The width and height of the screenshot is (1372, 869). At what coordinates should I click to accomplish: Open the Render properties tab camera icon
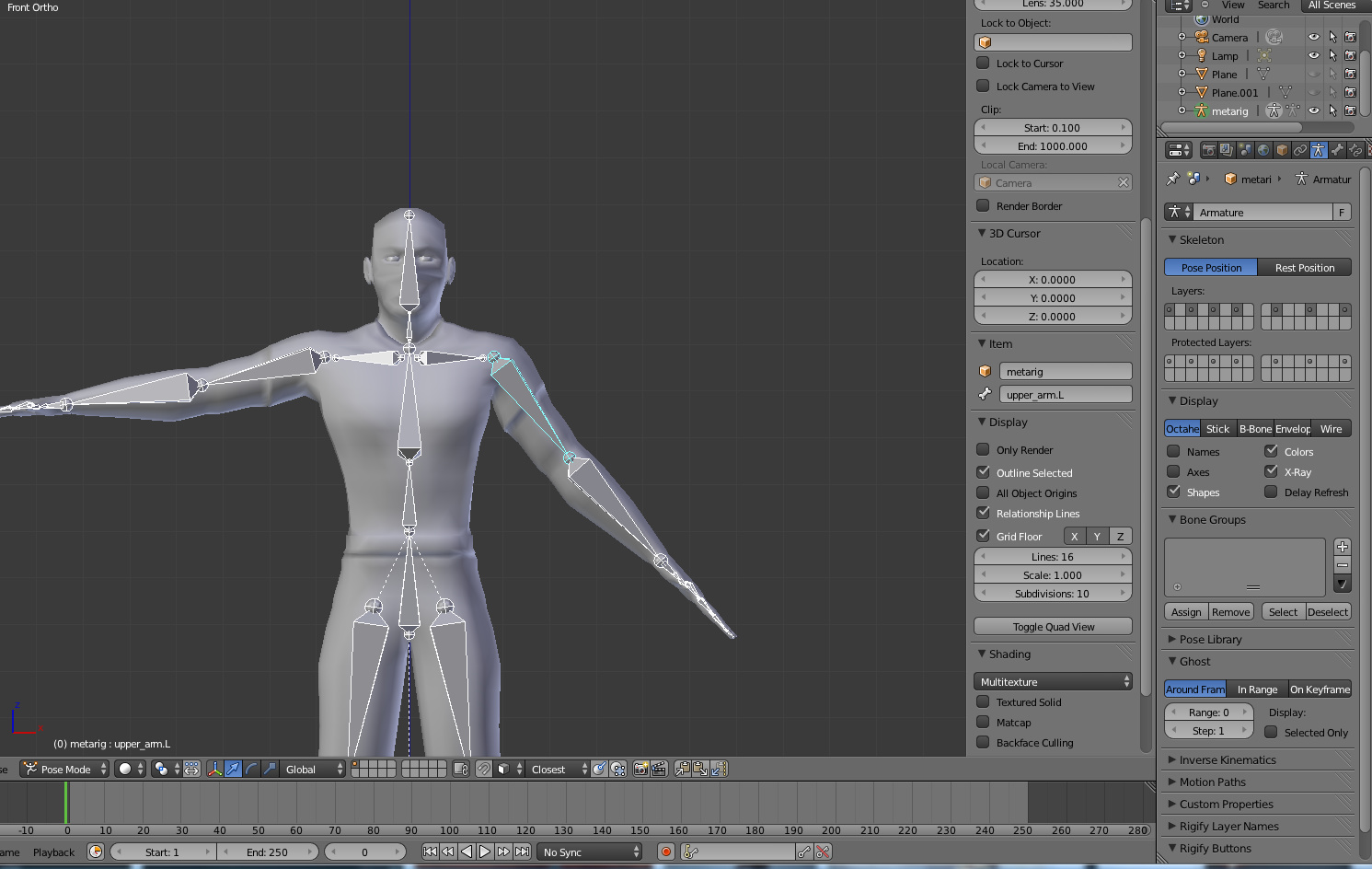[1208, 150]
